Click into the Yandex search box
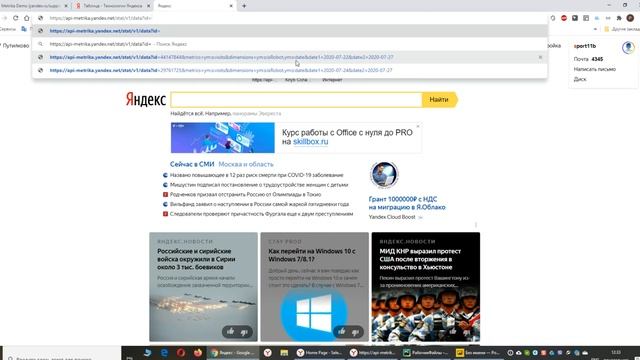The width and height of the screenshot is (640, 360). pyautogui.click(x=296, y=100)
